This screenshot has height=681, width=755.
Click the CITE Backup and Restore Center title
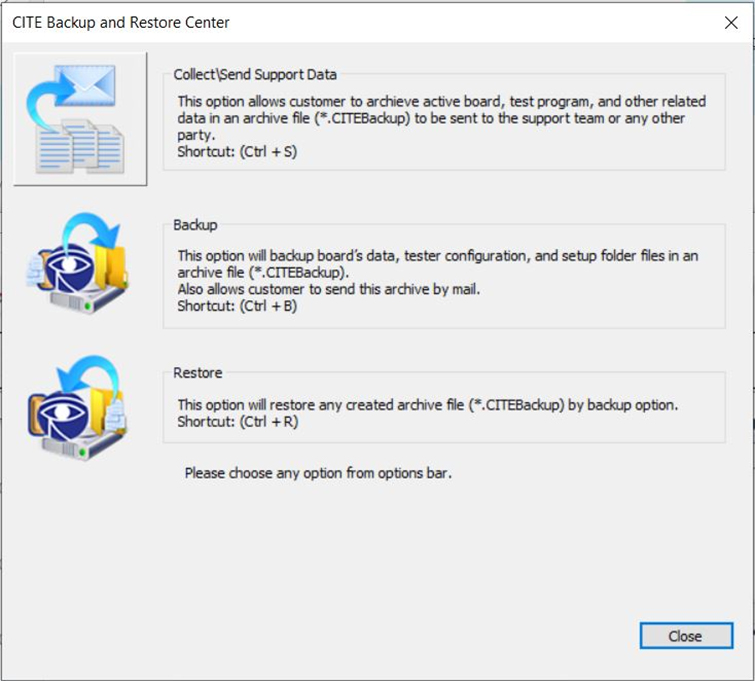tap(121, 23)
